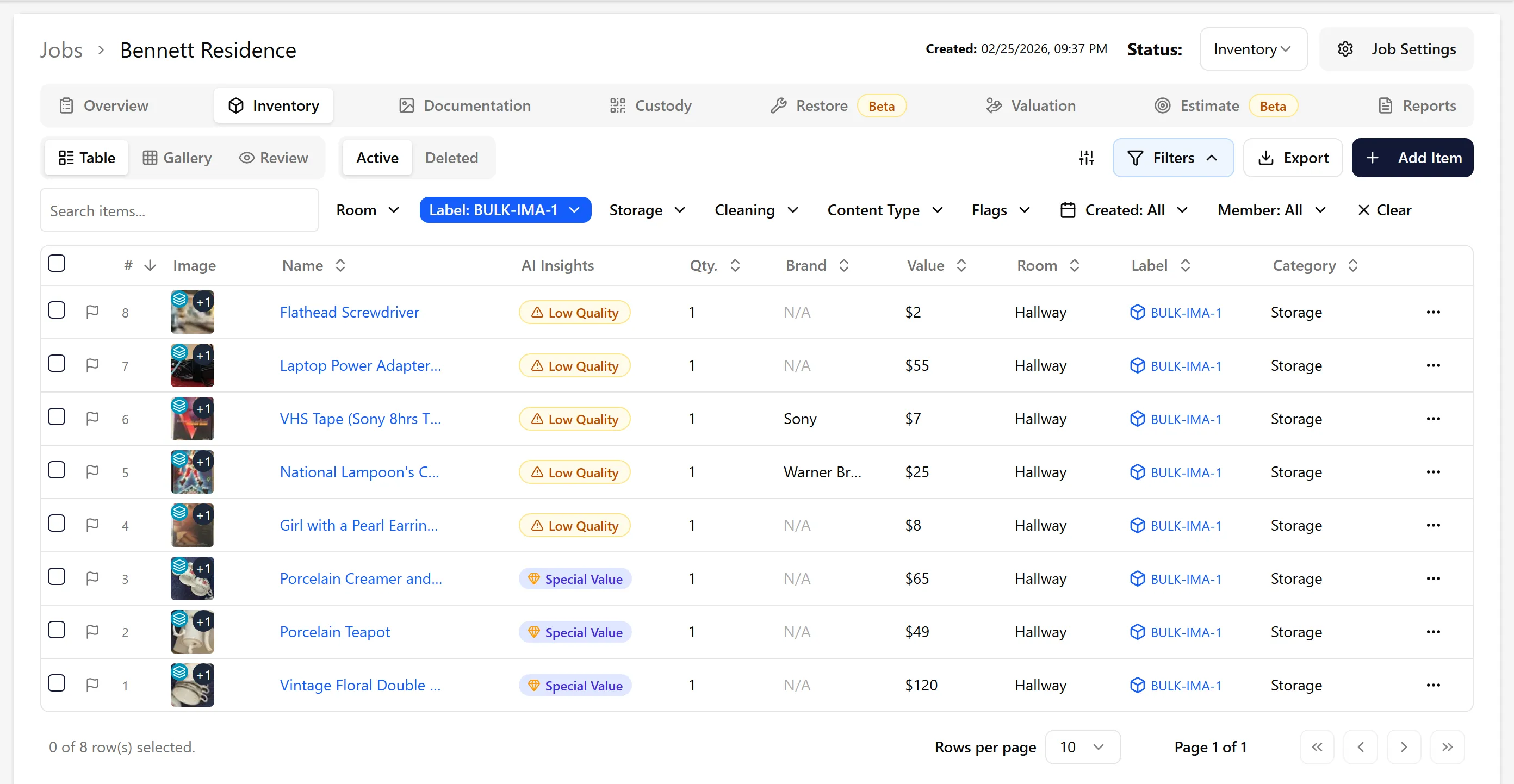
Task: Click the BULK-IMA-1 label icon for VHS Tape
Action: (1137, 419)
